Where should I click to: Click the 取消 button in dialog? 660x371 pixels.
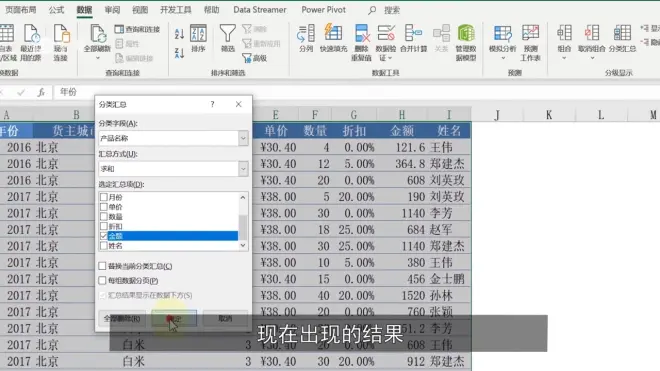[225, 319]
